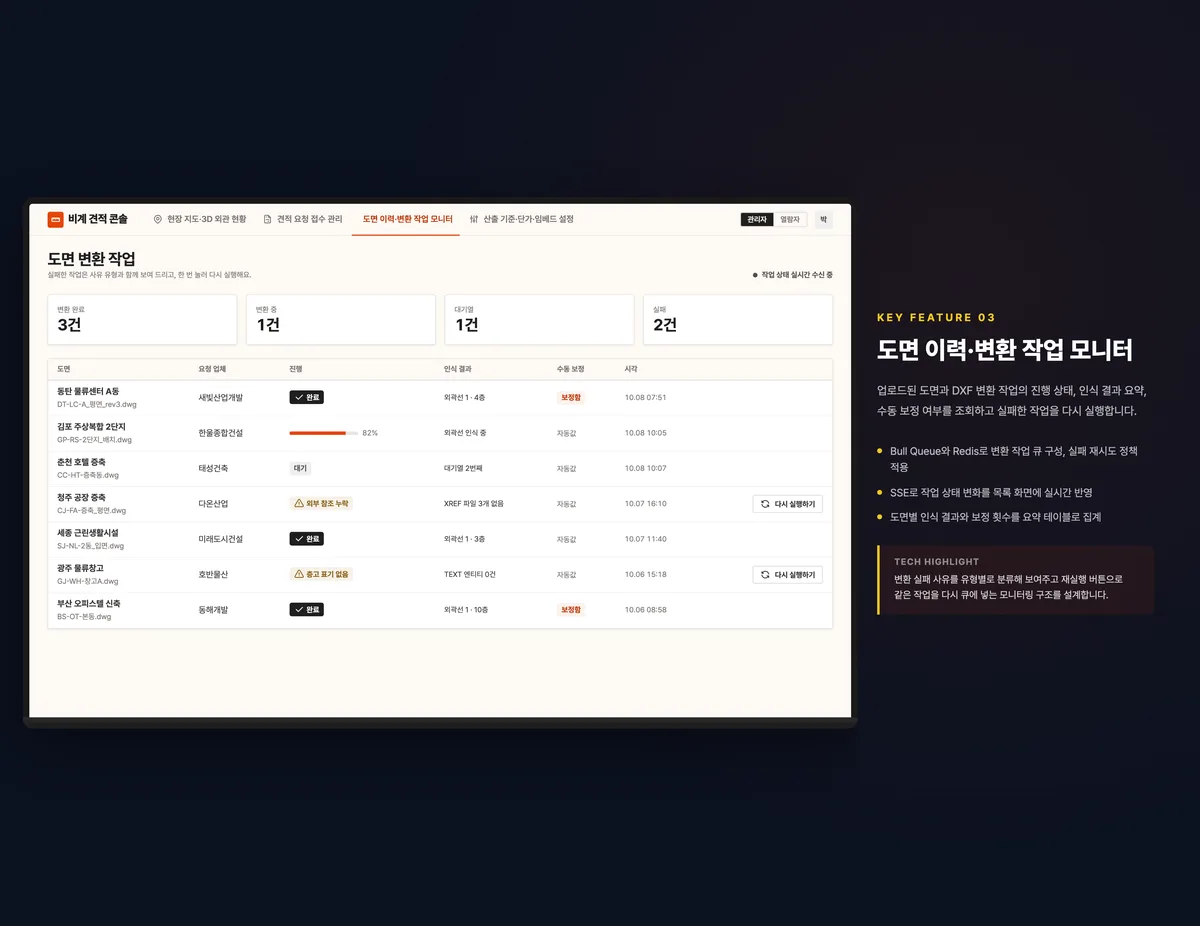Viewport: 1200px width, 926px height.
Task: Click drawing name 김포 주상복합 2단지
Action: pyautogui.click(x=92, y=427)
